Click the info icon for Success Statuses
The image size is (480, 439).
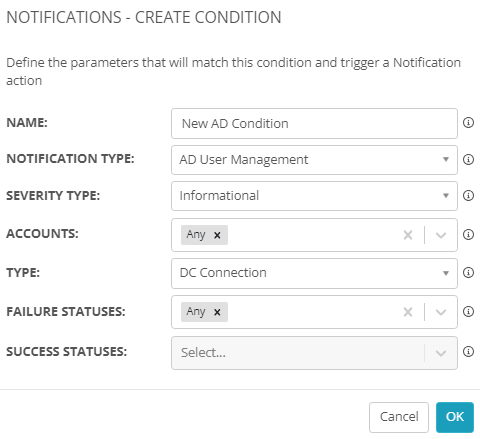(468, 352)
